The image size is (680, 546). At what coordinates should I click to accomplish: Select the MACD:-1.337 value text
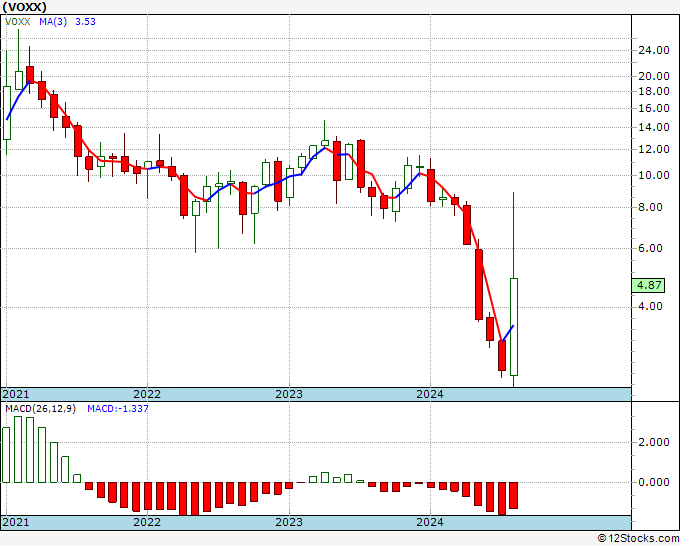[118, 409]
